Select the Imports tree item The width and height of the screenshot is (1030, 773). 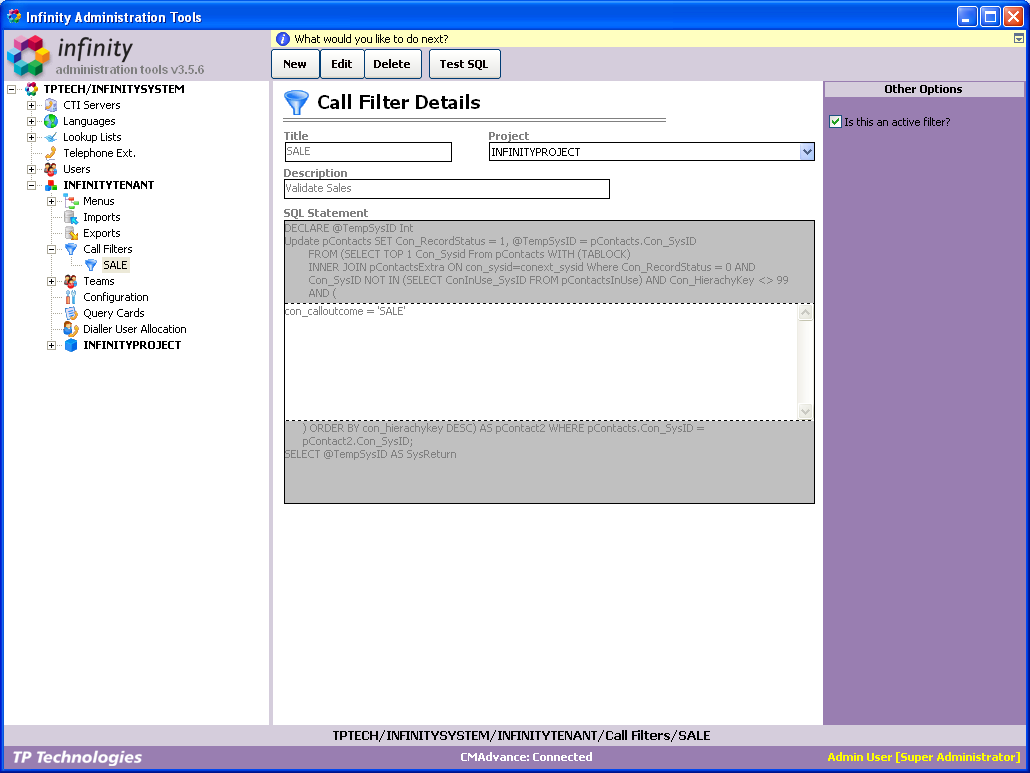click(x=102, y=217)
